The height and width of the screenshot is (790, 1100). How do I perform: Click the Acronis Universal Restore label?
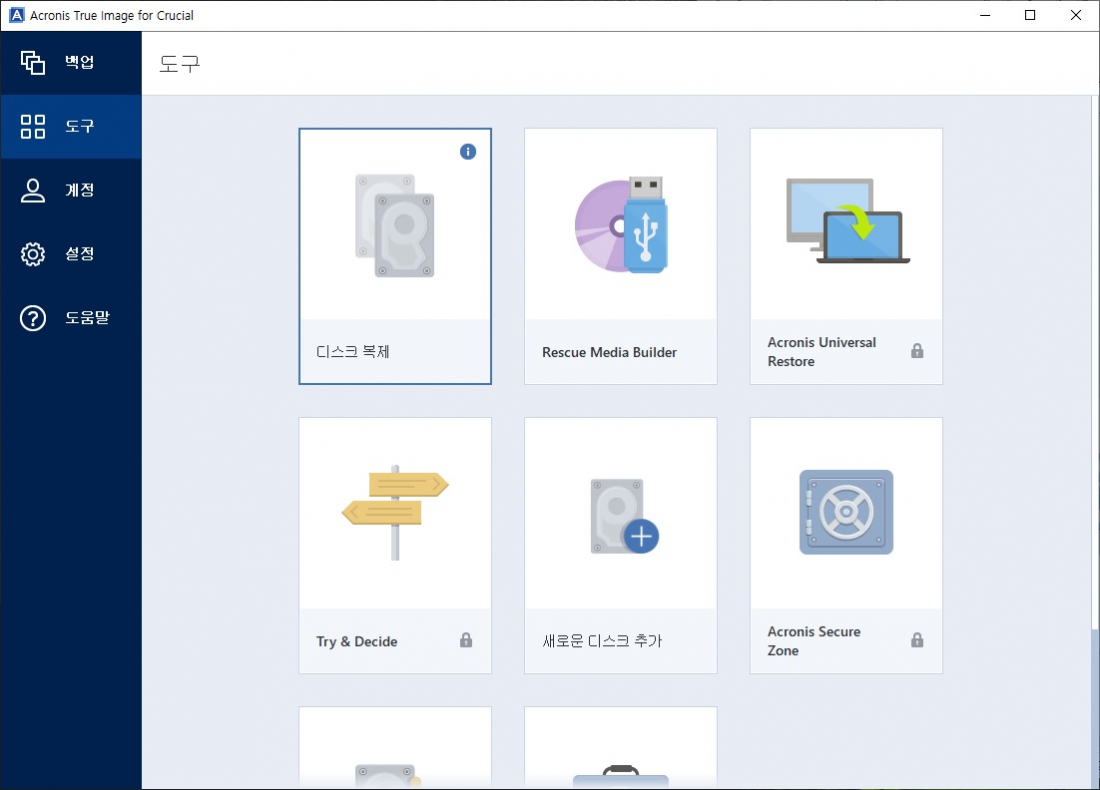pyautogui.click(x=821, y=352)
